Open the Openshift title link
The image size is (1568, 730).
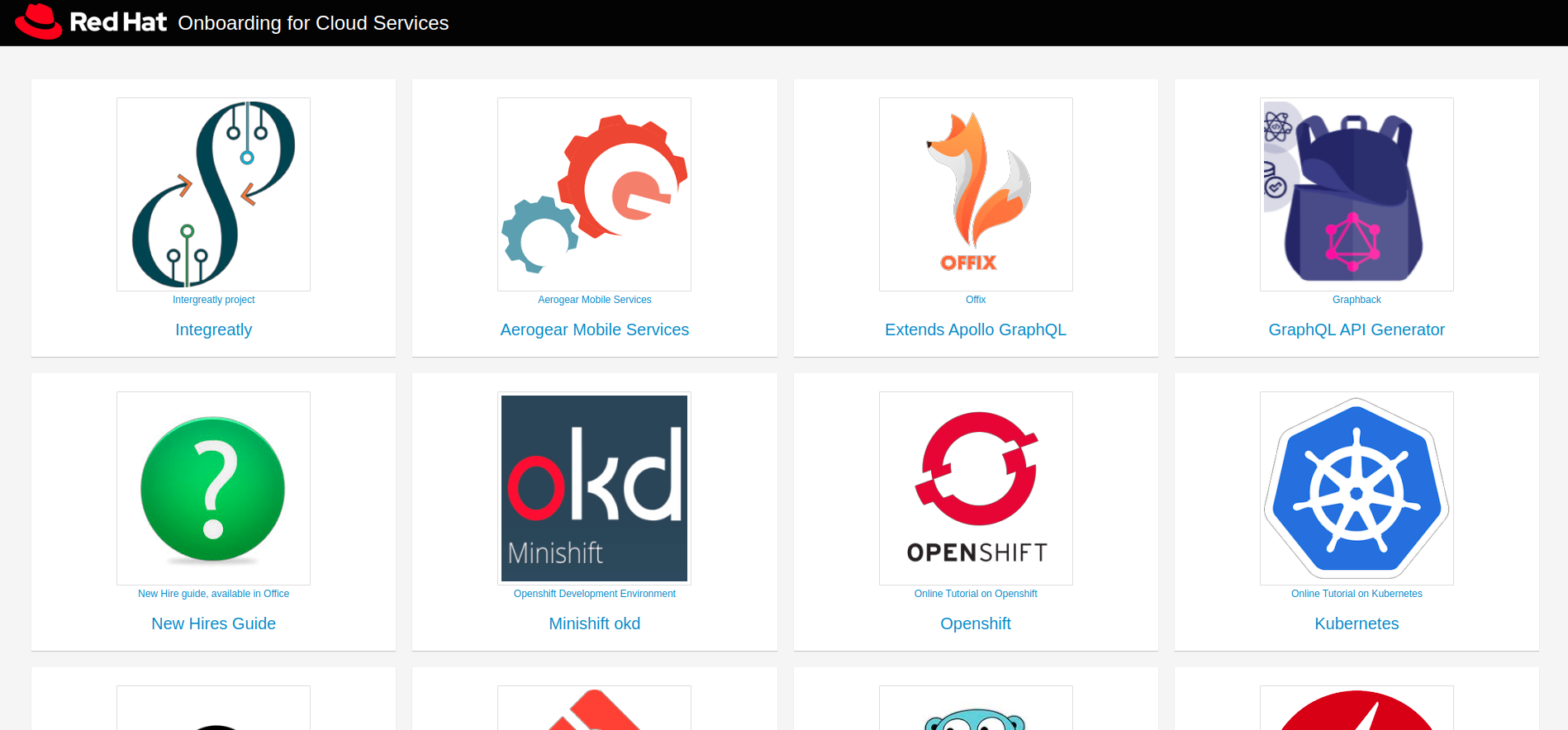click(x=976, y=623)
